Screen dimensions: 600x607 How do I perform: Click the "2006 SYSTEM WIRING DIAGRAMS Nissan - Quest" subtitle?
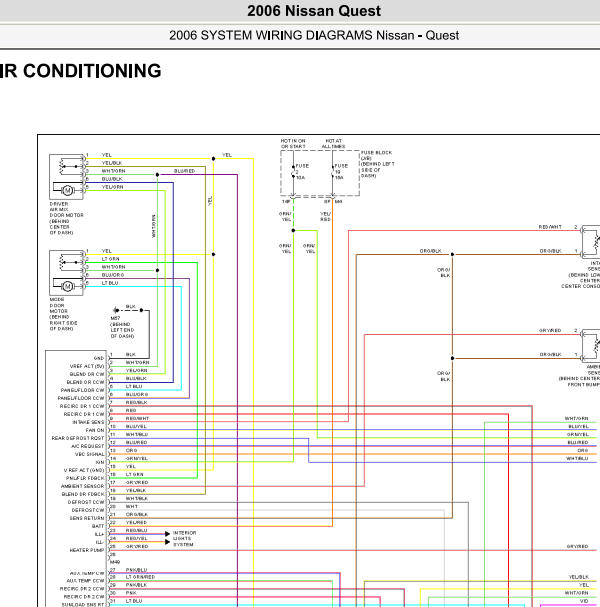click(x=314, y=35)
